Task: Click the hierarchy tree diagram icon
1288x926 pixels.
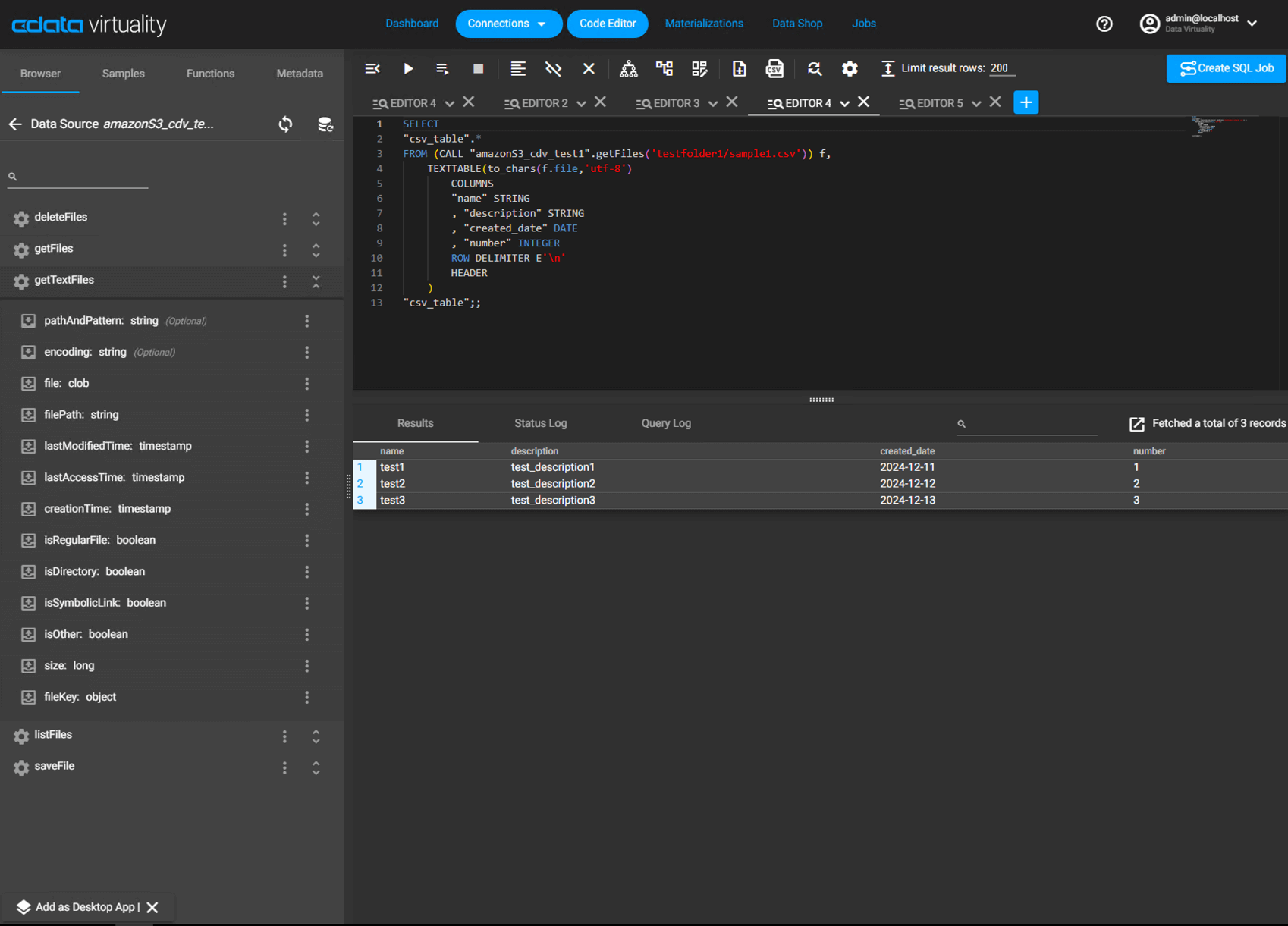Action: point(629,69)
